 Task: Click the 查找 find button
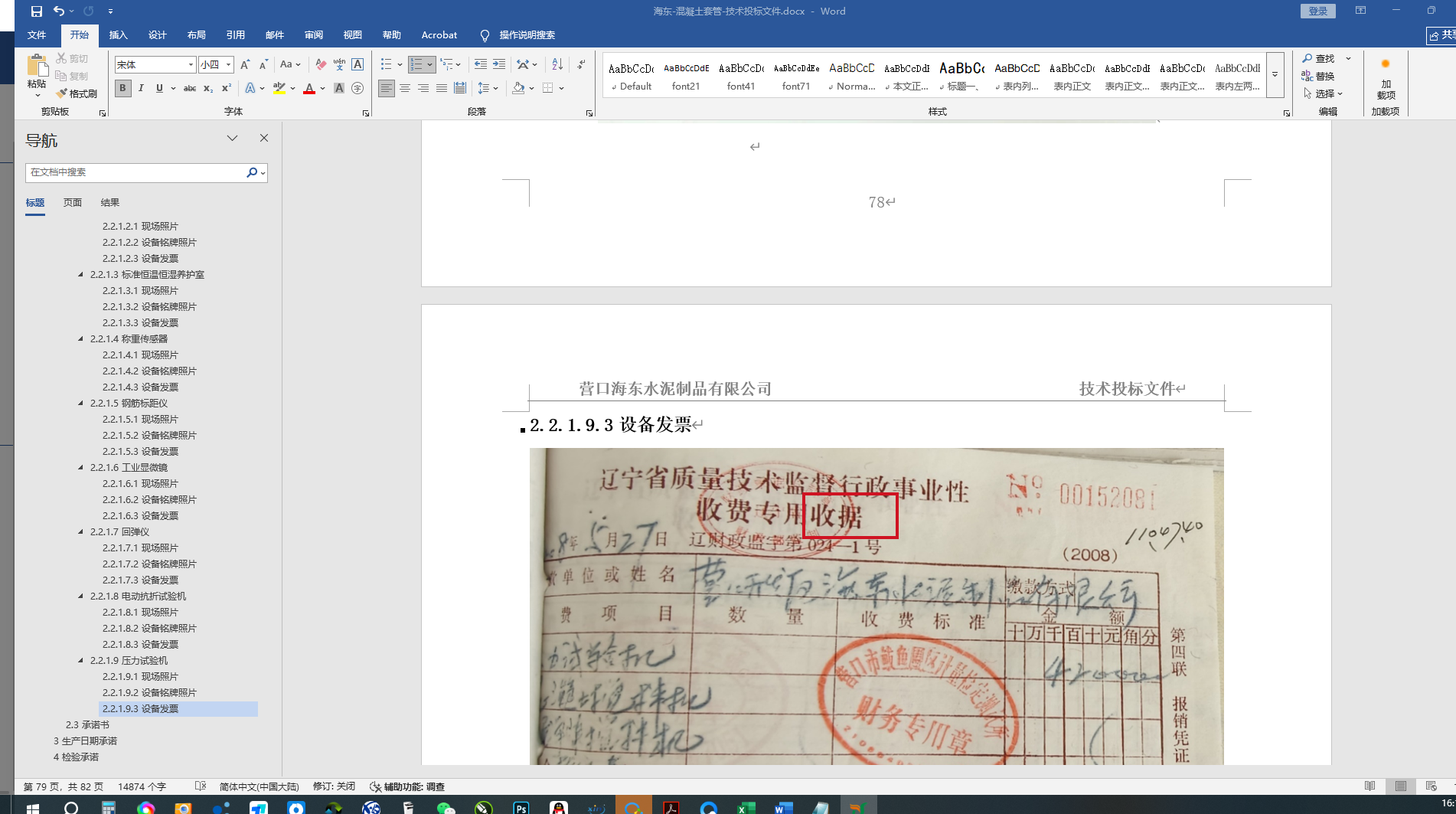pos(1319,58)
